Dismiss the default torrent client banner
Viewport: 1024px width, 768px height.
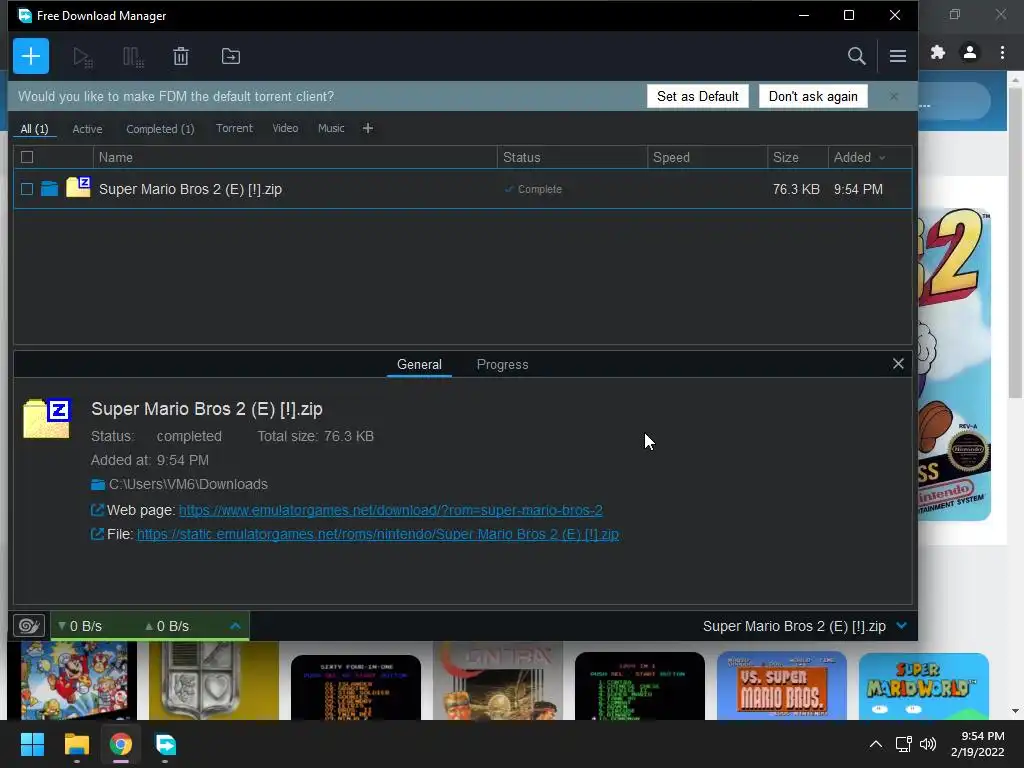[893, 96]
